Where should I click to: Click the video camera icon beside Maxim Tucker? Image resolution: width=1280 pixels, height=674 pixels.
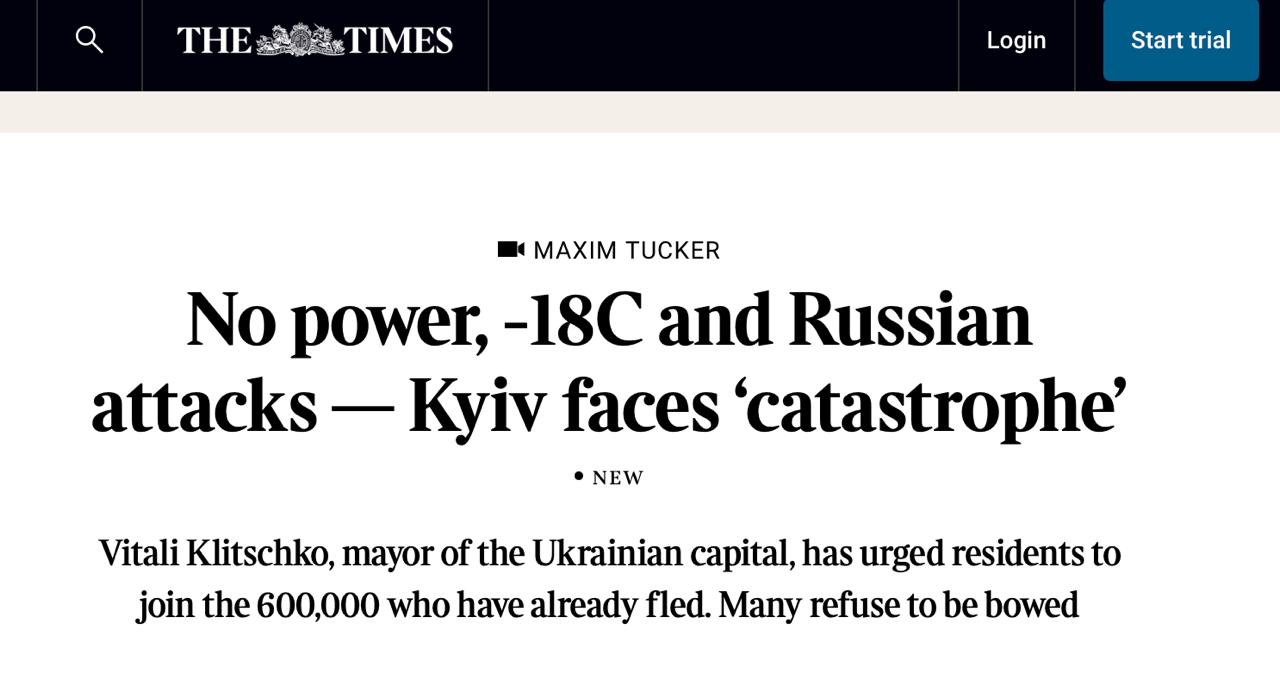pos(510,249)
